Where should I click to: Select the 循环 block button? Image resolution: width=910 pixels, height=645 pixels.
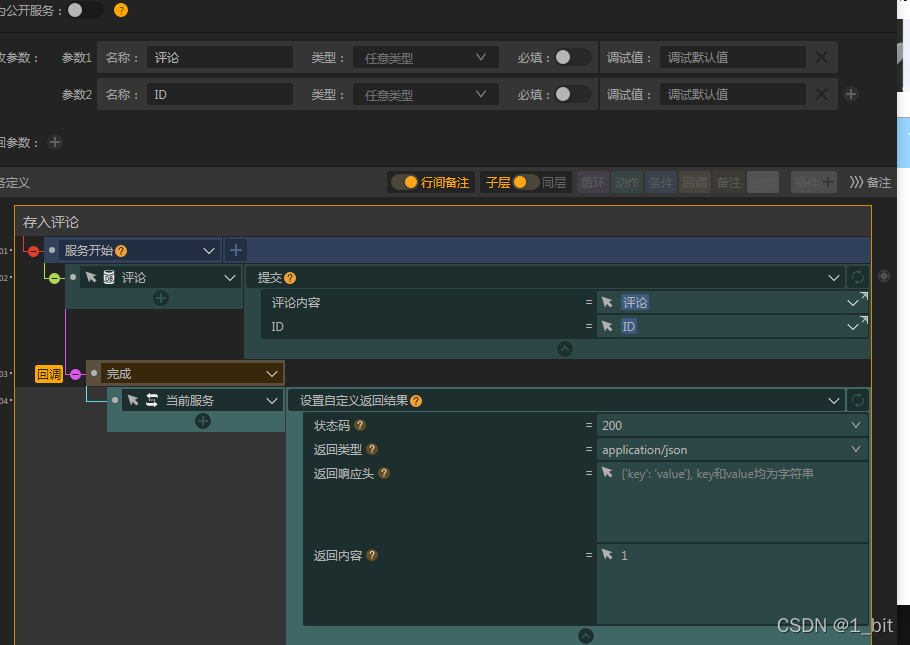pos(593,182)
